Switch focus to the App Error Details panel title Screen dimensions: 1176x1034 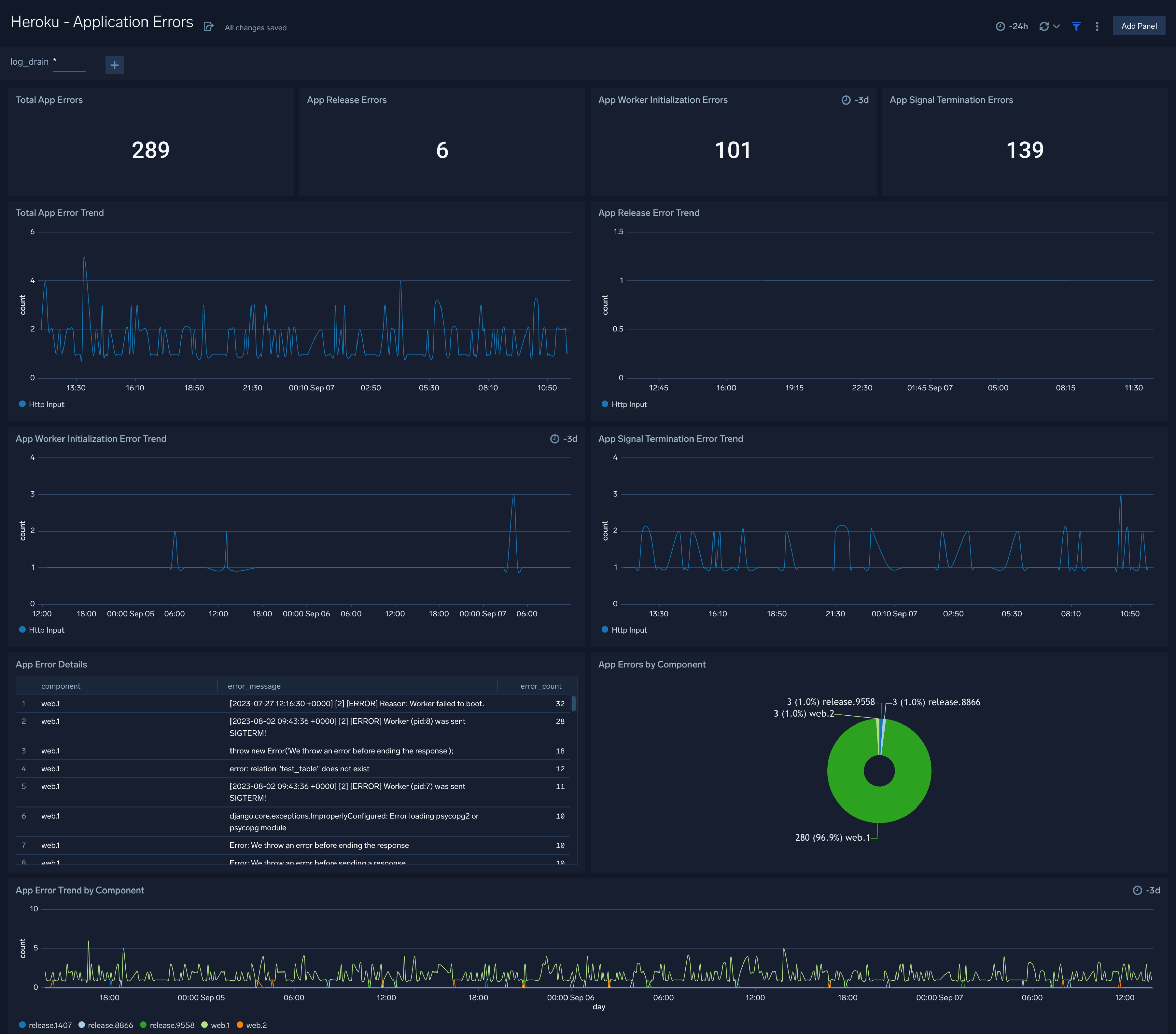tap(51, 664)
